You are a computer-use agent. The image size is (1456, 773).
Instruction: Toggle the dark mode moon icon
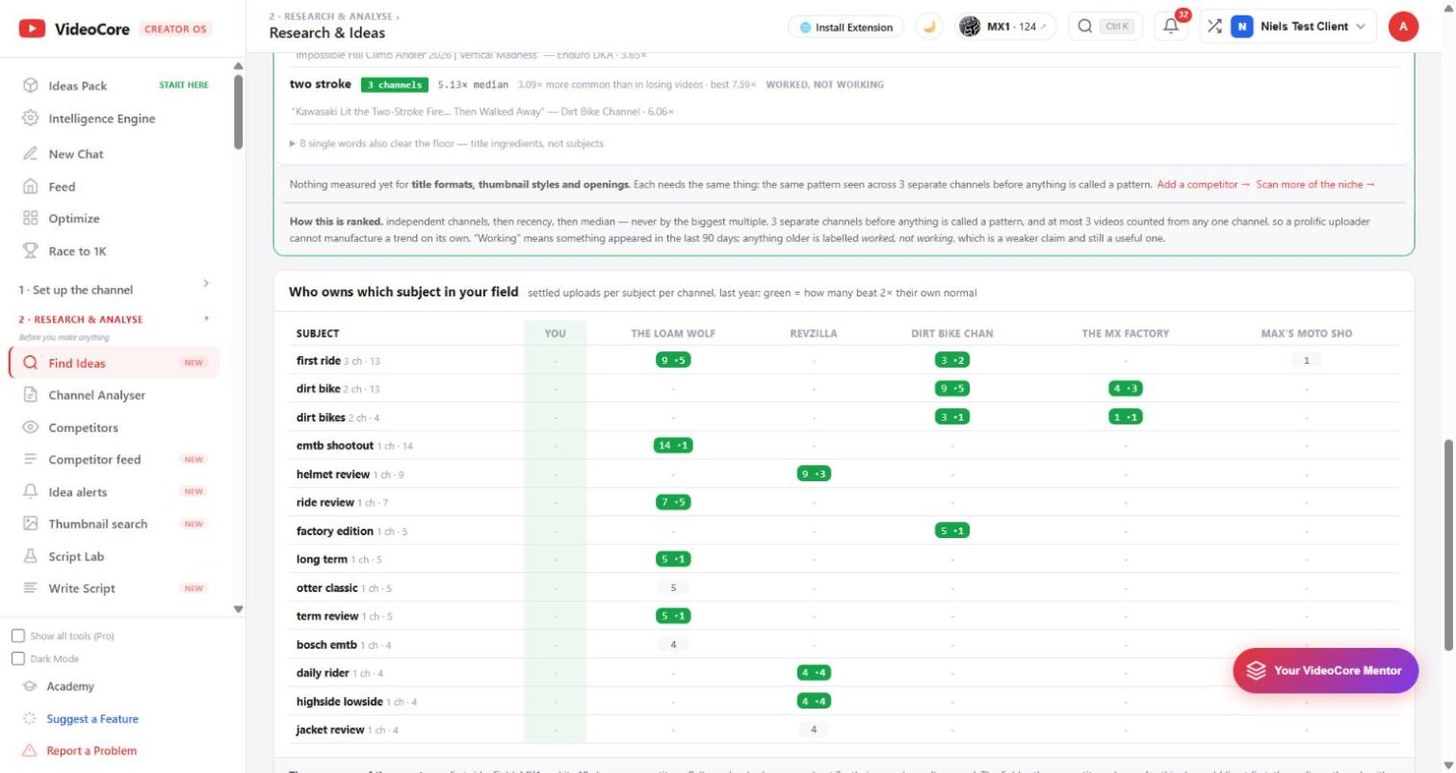tap(930, 27)
